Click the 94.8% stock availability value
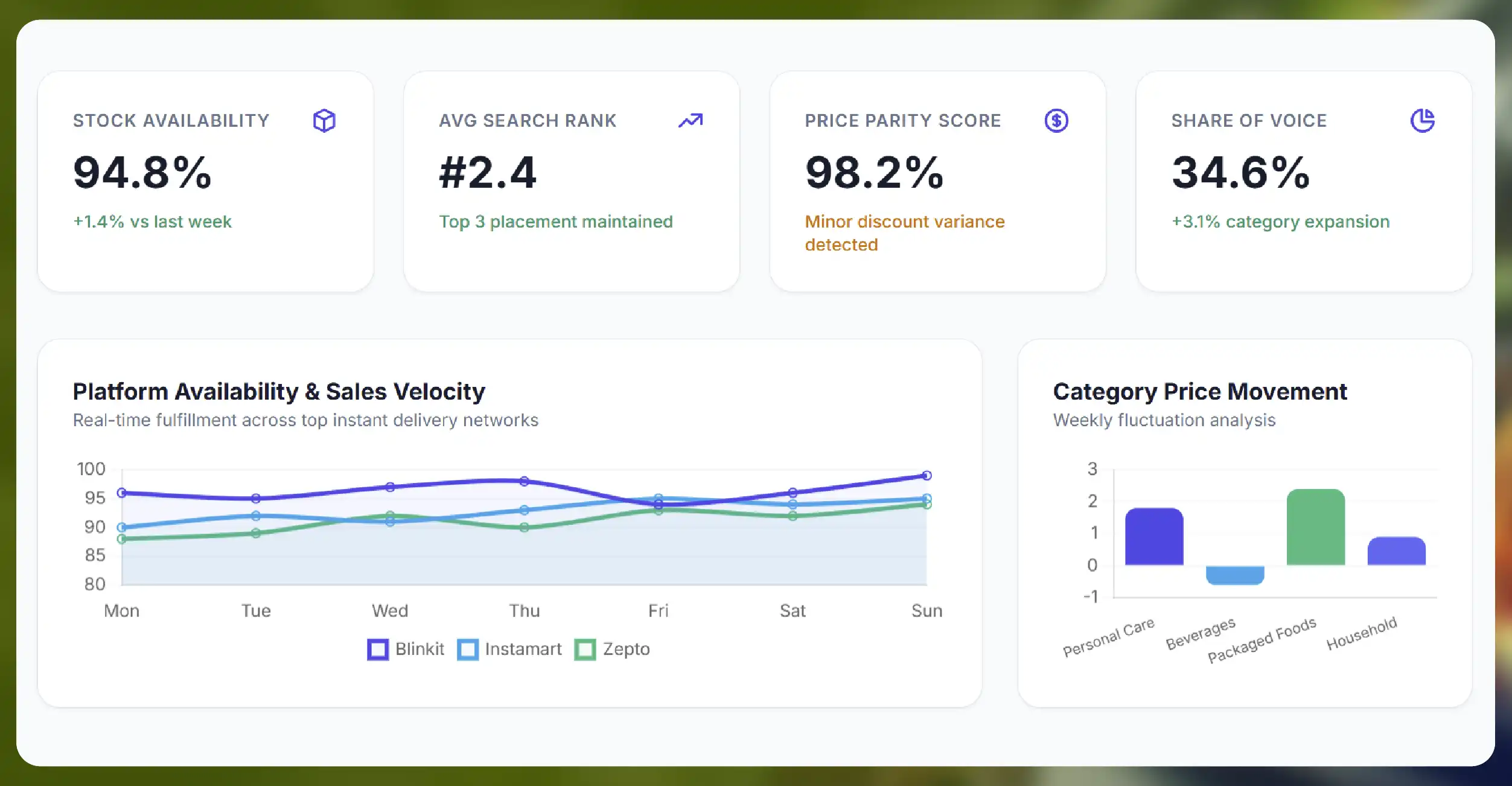Screen dimensions: 1512x786 point(142,173)
